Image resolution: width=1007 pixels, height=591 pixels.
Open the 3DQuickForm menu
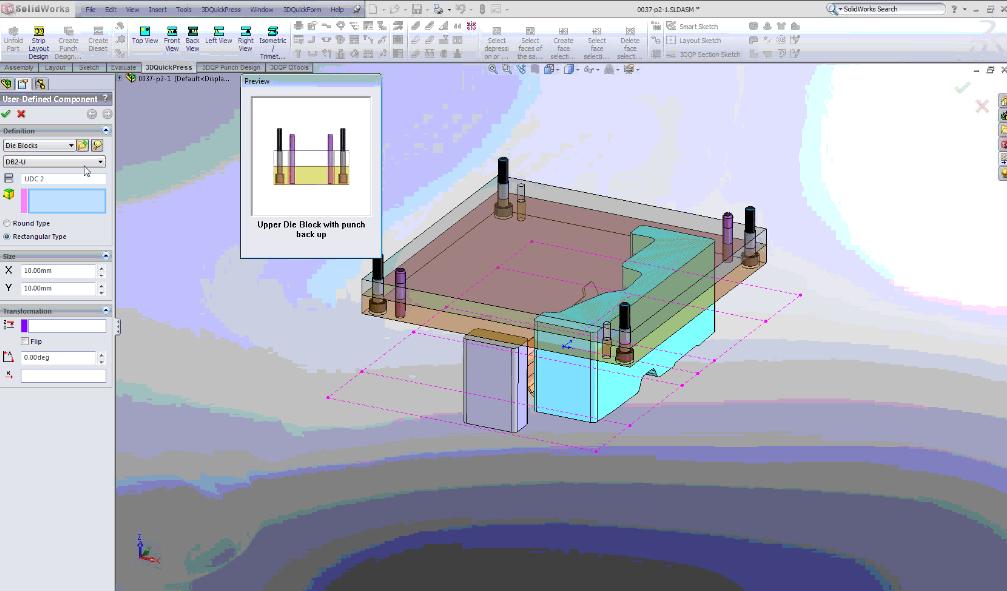302,10
